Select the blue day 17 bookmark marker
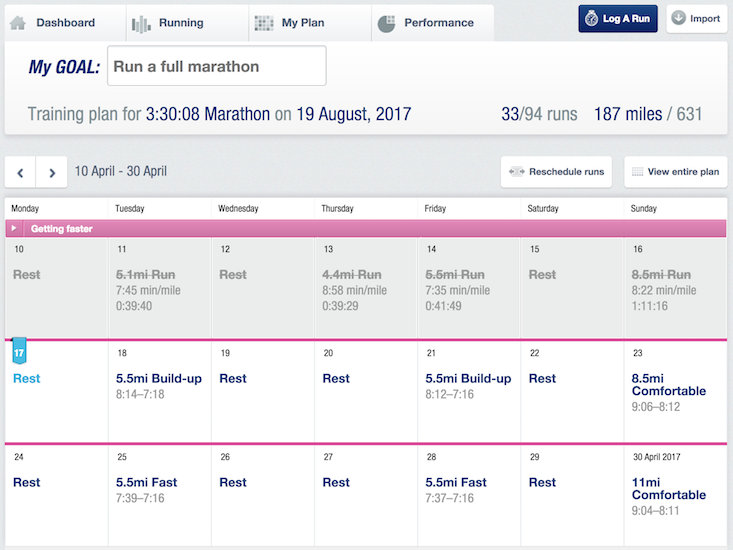Image resolution: width=733 pixels, height=550 pixels. point(19,351)
